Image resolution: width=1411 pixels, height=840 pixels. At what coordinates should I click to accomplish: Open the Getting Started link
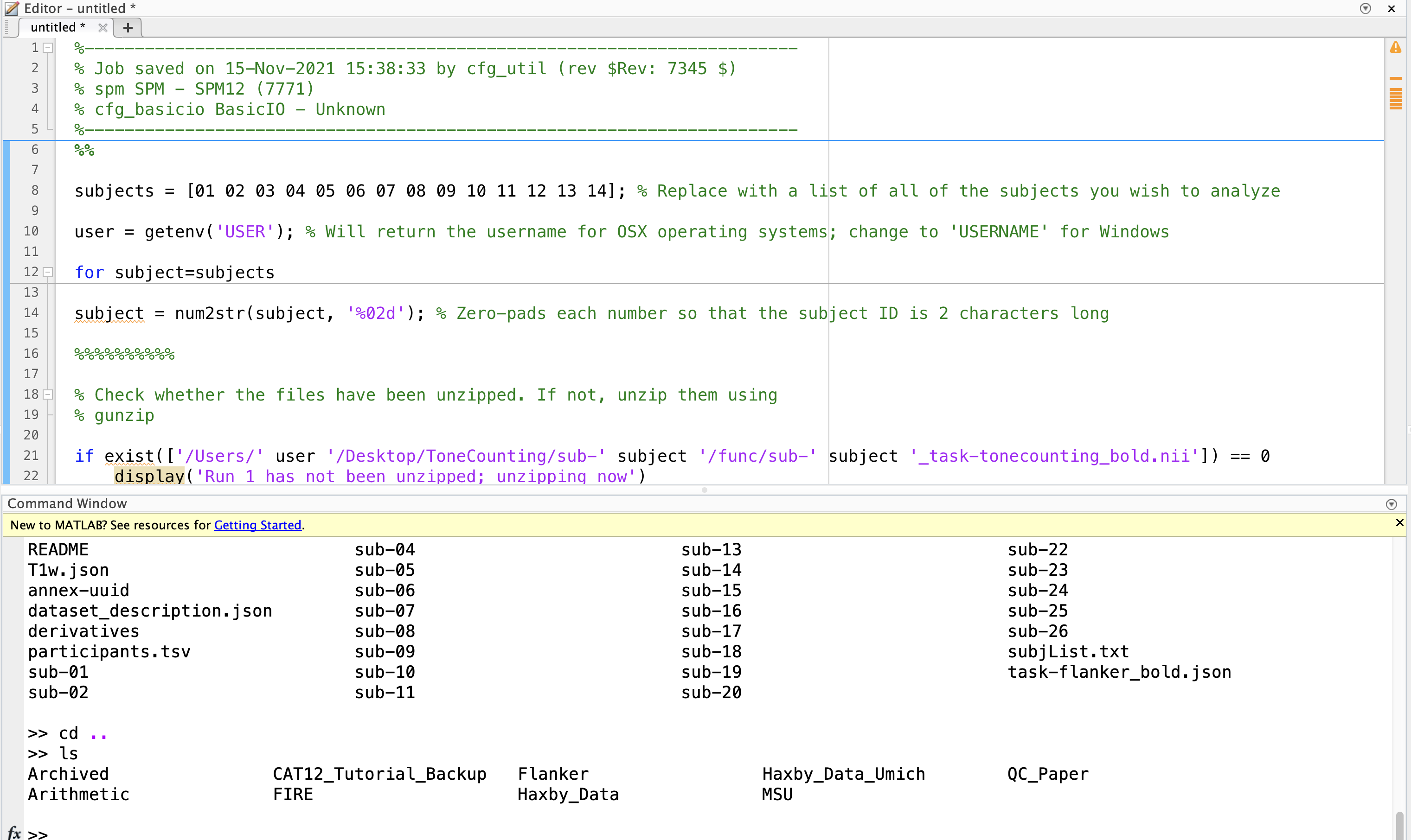click(257, 525)
